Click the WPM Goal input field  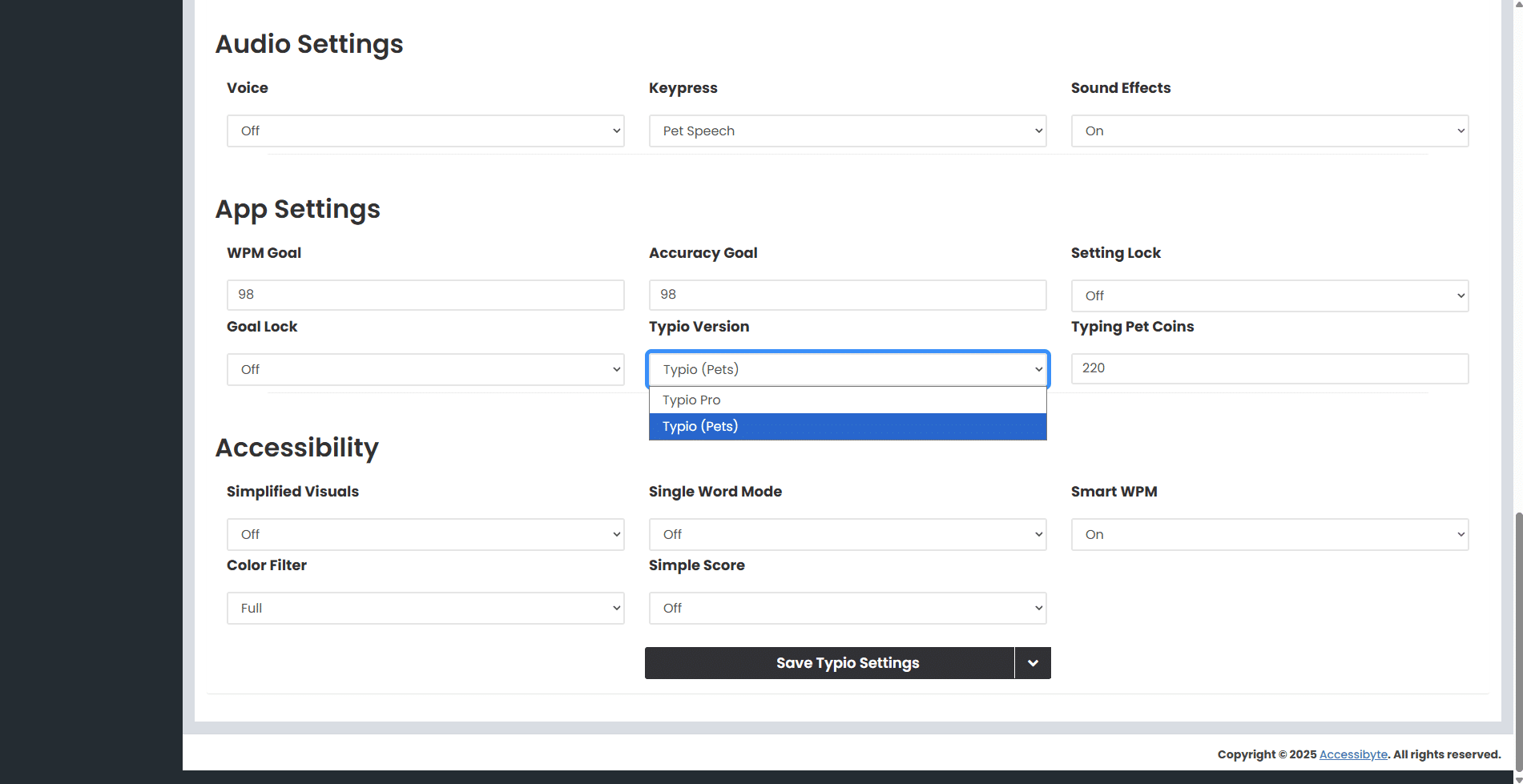(x=425, y=295)
